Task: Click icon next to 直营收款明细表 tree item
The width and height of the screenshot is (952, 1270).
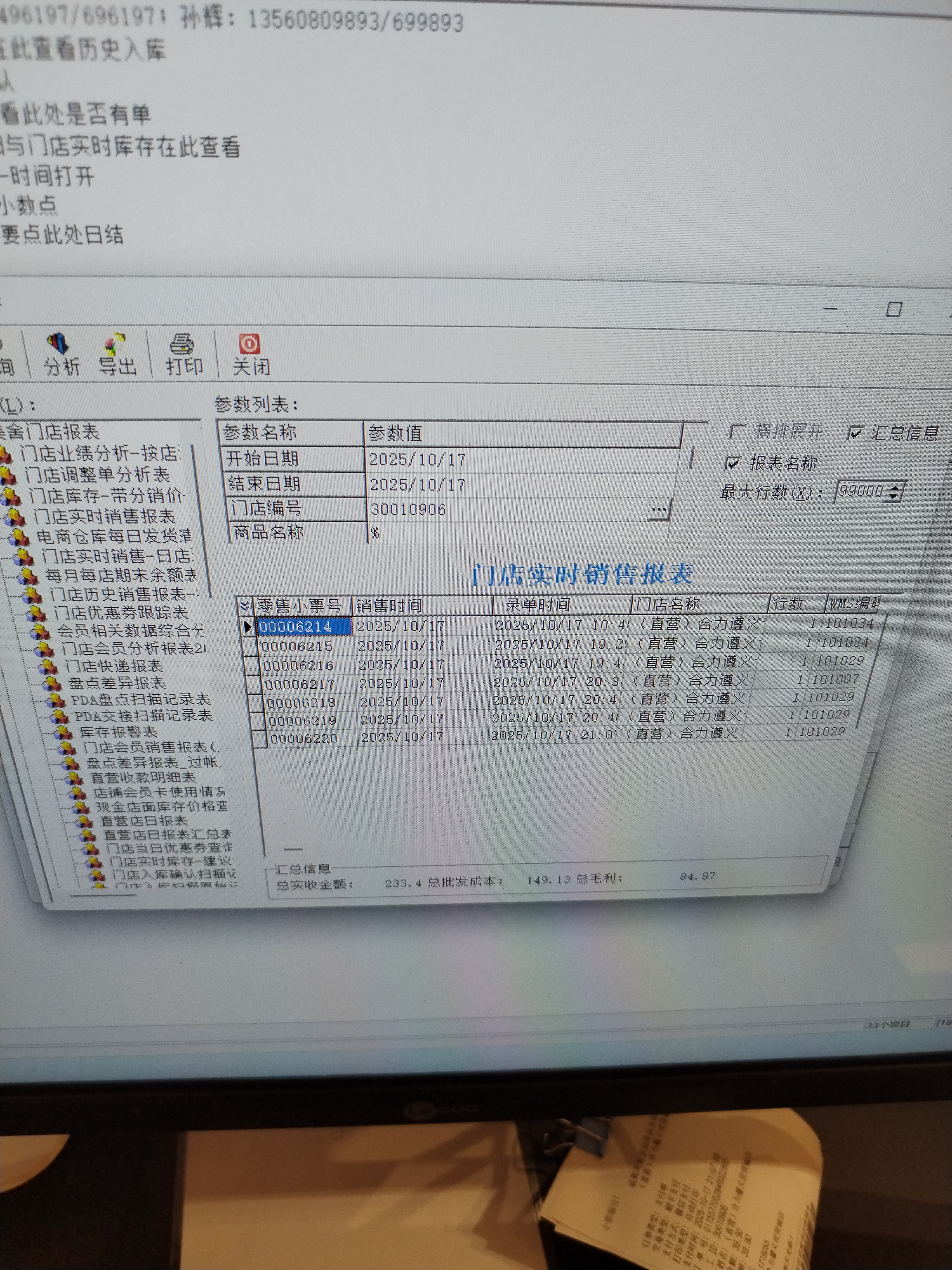Action: [75, 779]
